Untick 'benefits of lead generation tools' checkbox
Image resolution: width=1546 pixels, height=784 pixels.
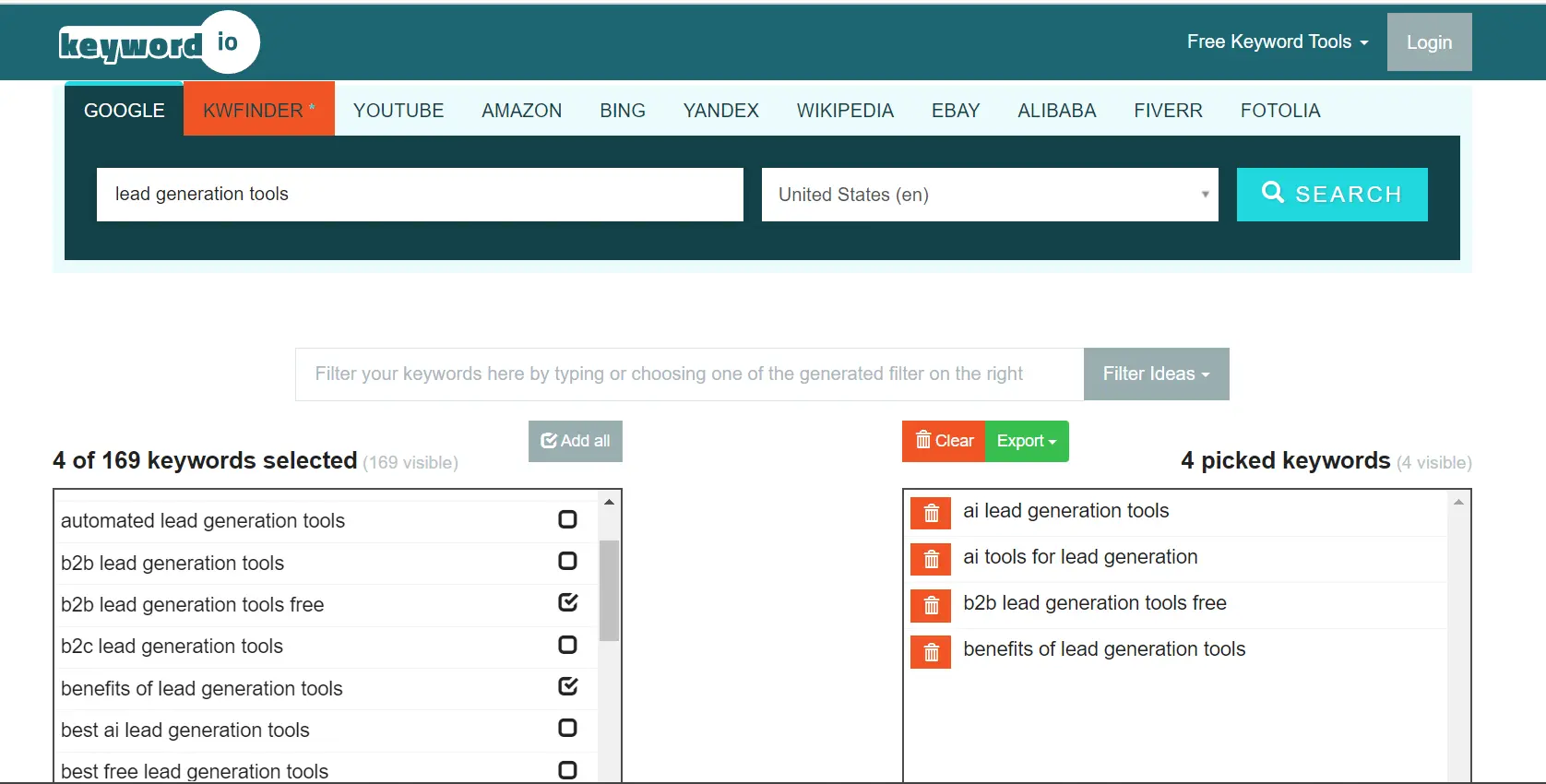(567, 686)
